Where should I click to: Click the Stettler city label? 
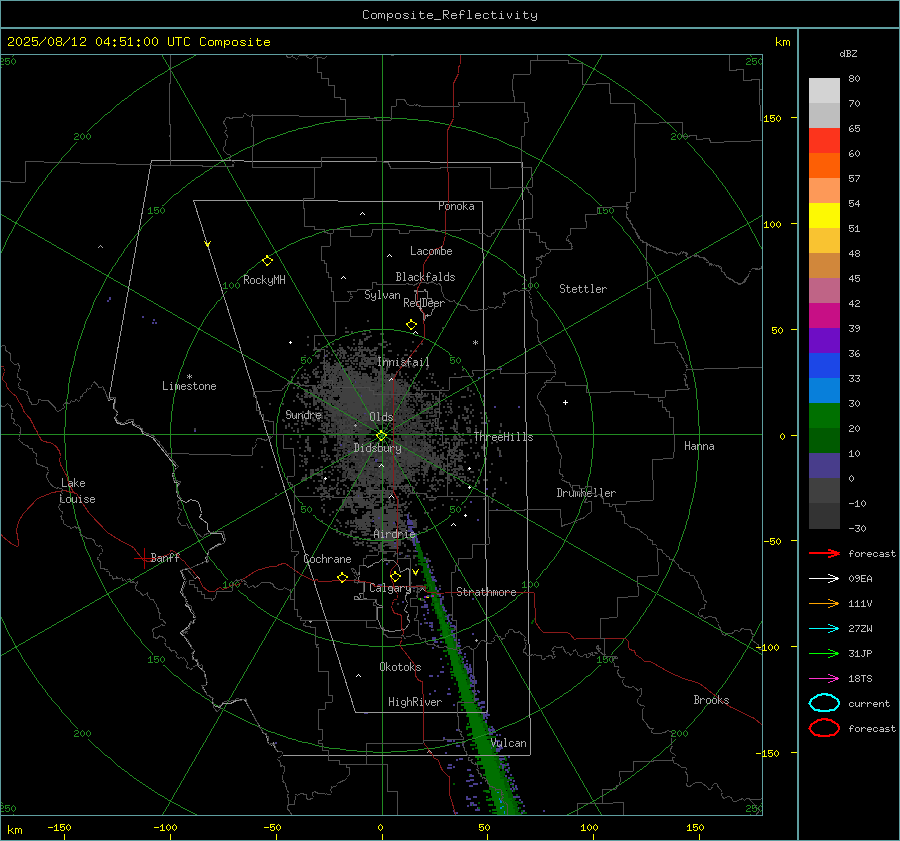pyautogui.click(x=583, y=289)
